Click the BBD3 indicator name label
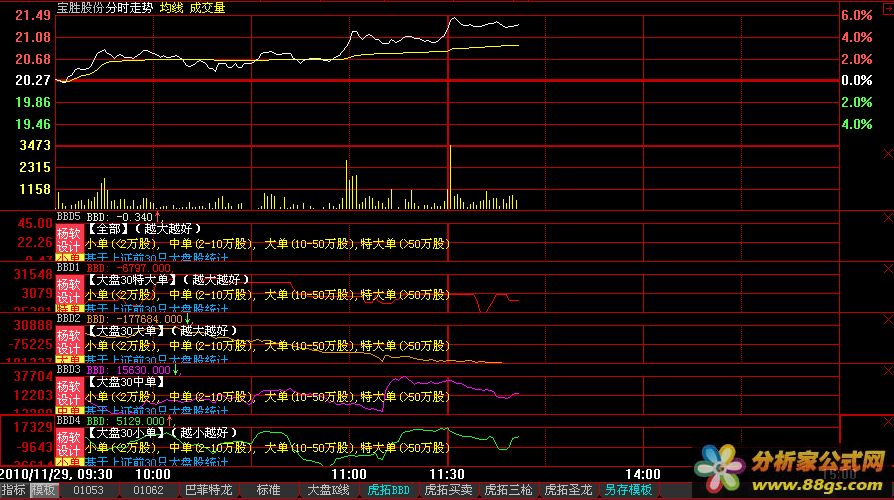Screen dimensions: 894x500 pos(68,370)
